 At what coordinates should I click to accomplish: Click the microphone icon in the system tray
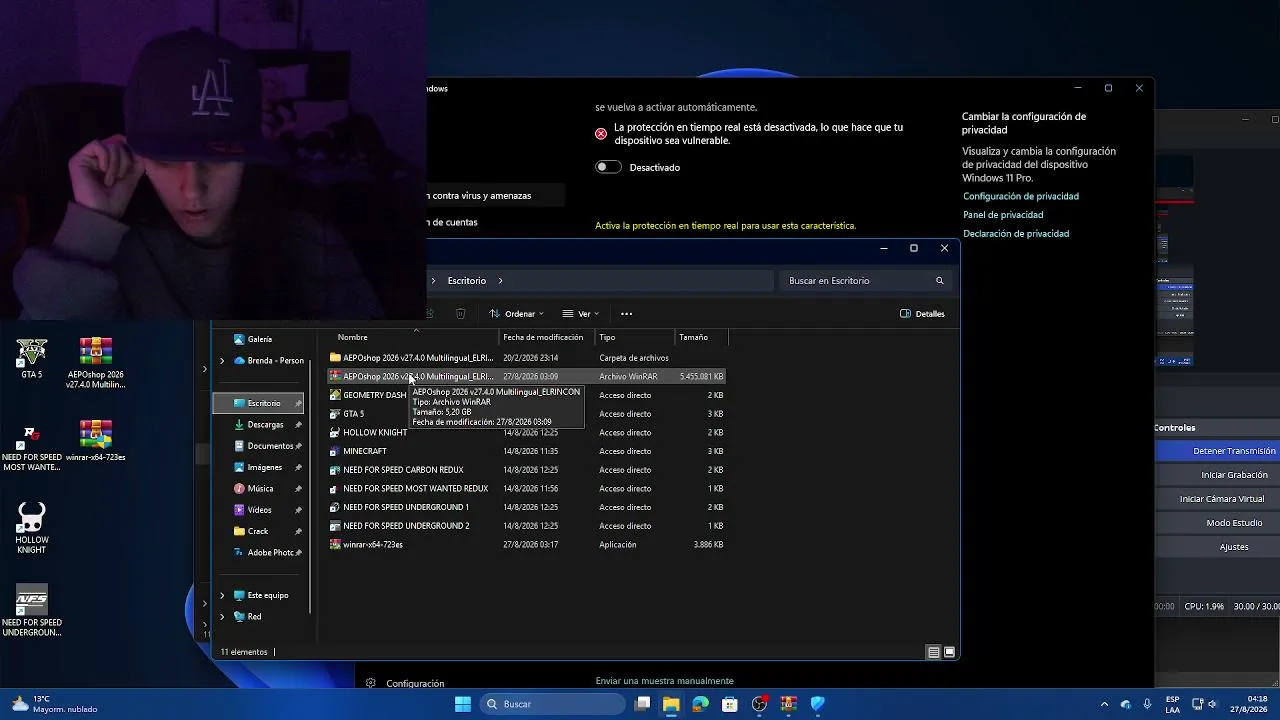coord(1147,704)
